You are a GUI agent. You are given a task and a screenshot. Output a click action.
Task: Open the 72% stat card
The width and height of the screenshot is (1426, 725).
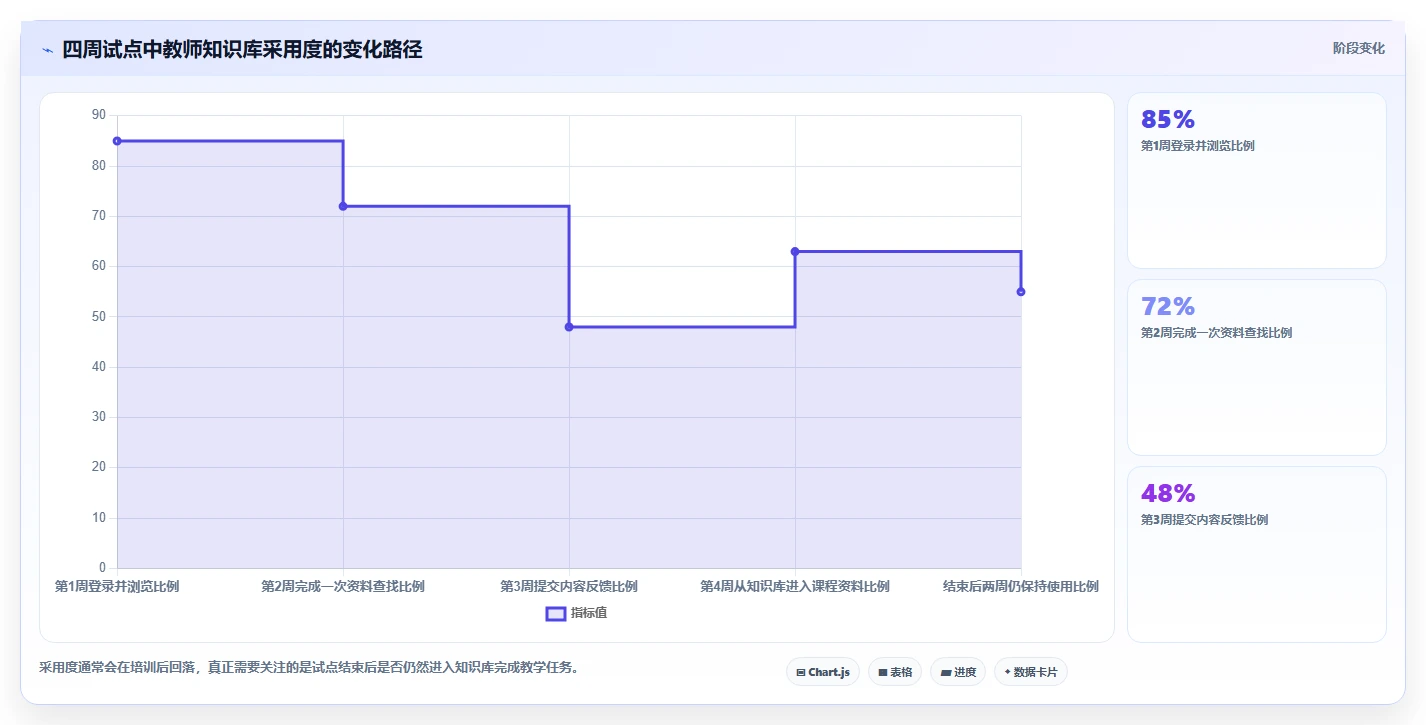point(1256,367)
